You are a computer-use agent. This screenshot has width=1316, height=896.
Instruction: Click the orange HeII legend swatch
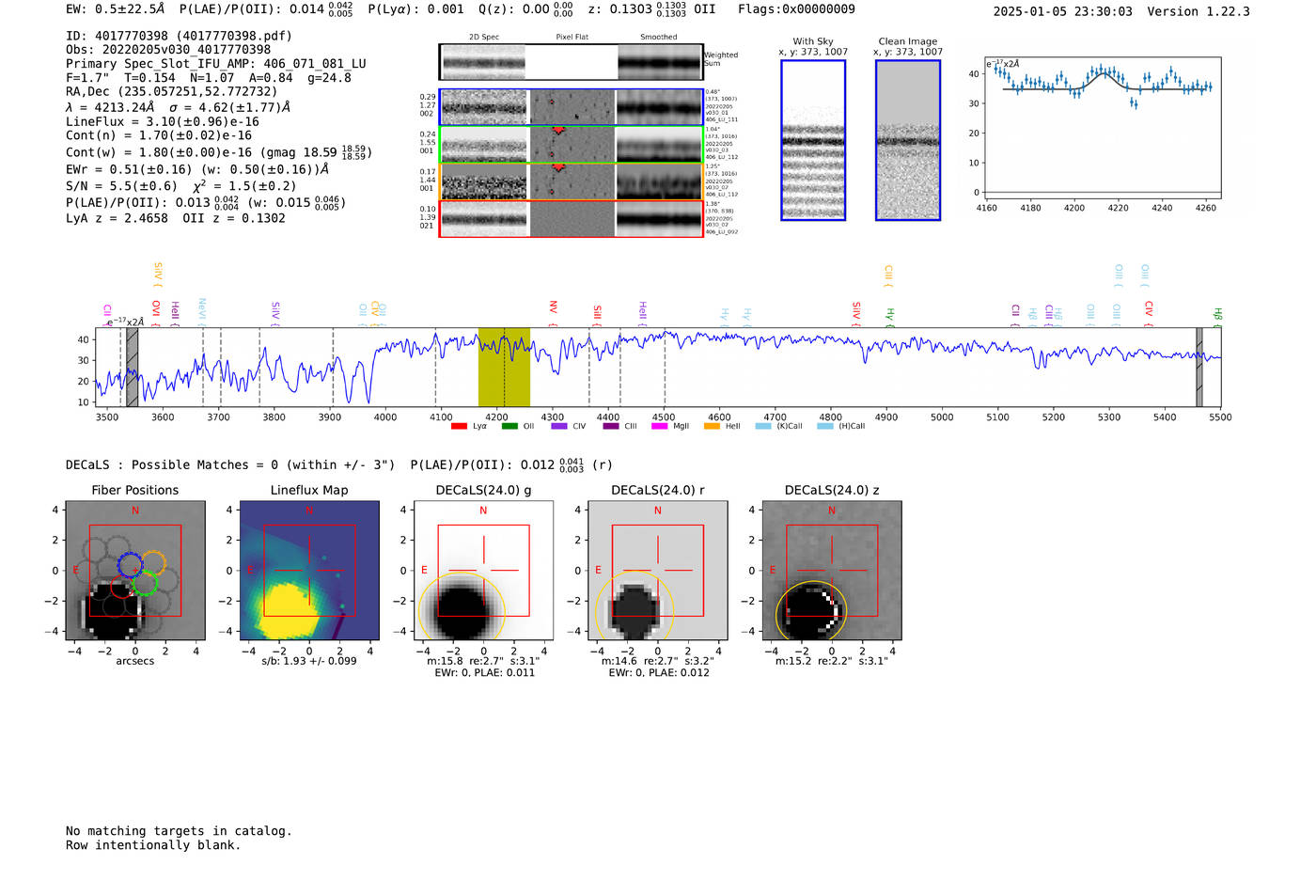[712, 426]
